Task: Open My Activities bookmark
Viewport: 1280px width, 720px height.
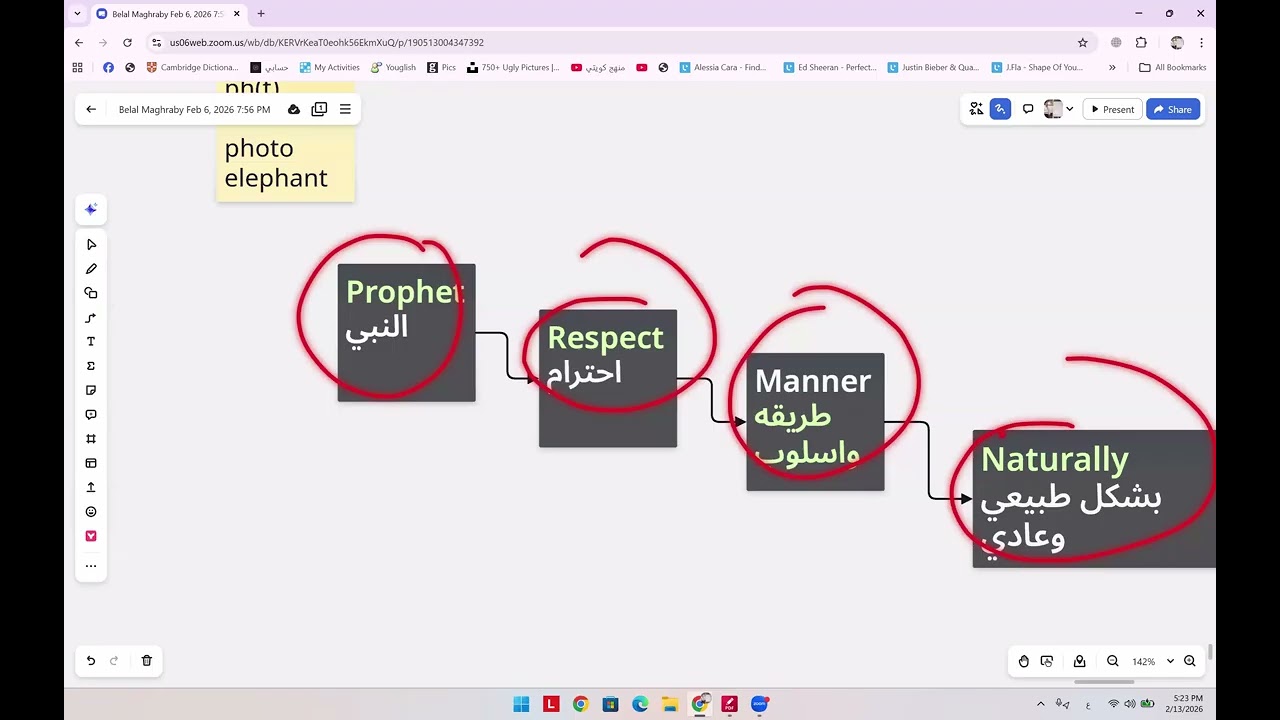Action: click(329, 67)
